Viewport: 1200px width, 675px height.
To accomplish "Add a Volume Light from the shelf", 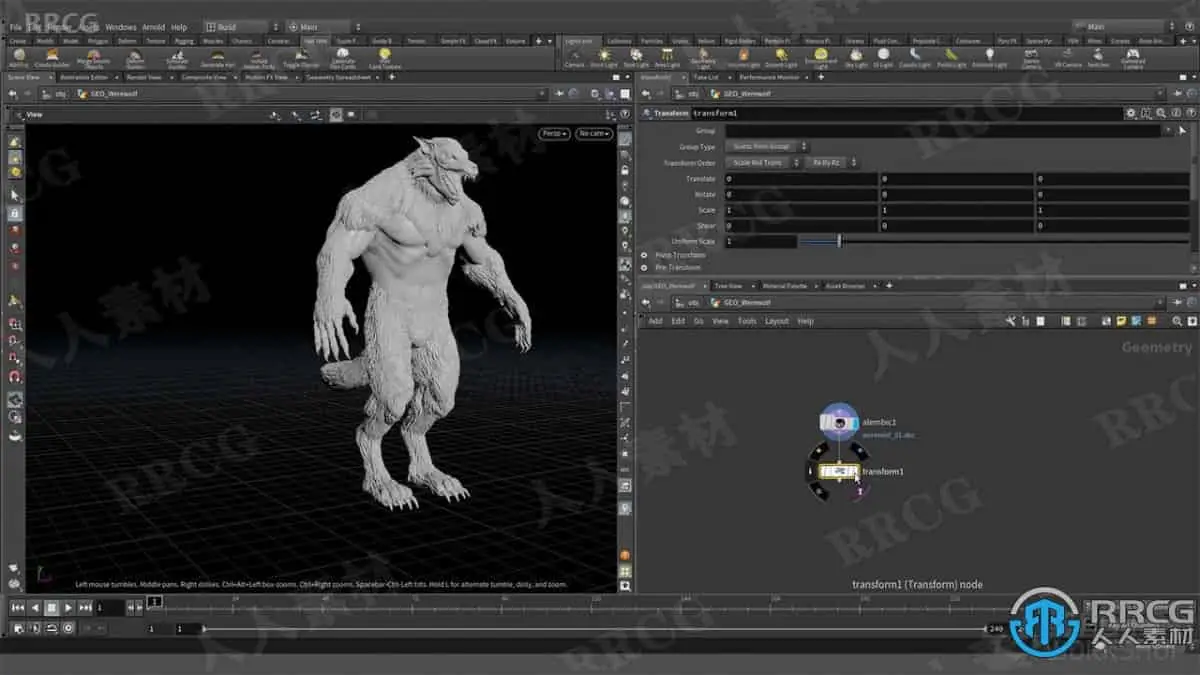I will point(743,58).
